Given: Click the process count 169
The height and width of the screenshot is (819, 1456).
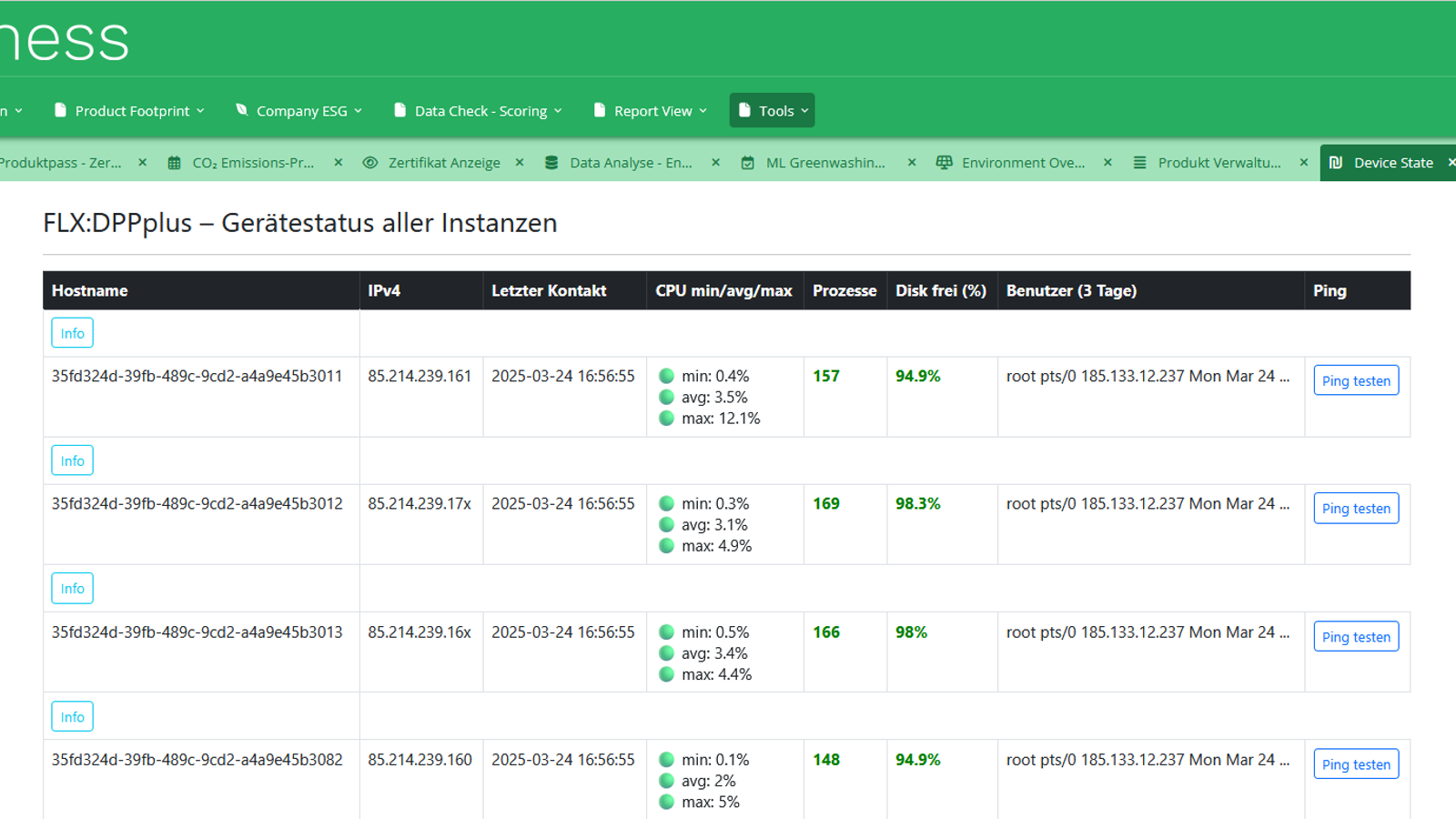Looking at the screenshot, I should [x=826, y=503].
